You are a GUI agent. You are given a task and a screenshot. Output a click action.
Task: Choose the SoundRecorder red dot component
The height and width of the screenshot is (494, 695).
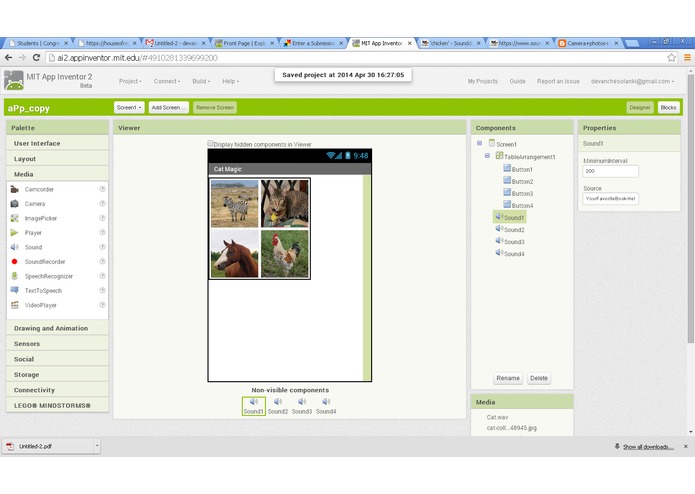point(14,261)
